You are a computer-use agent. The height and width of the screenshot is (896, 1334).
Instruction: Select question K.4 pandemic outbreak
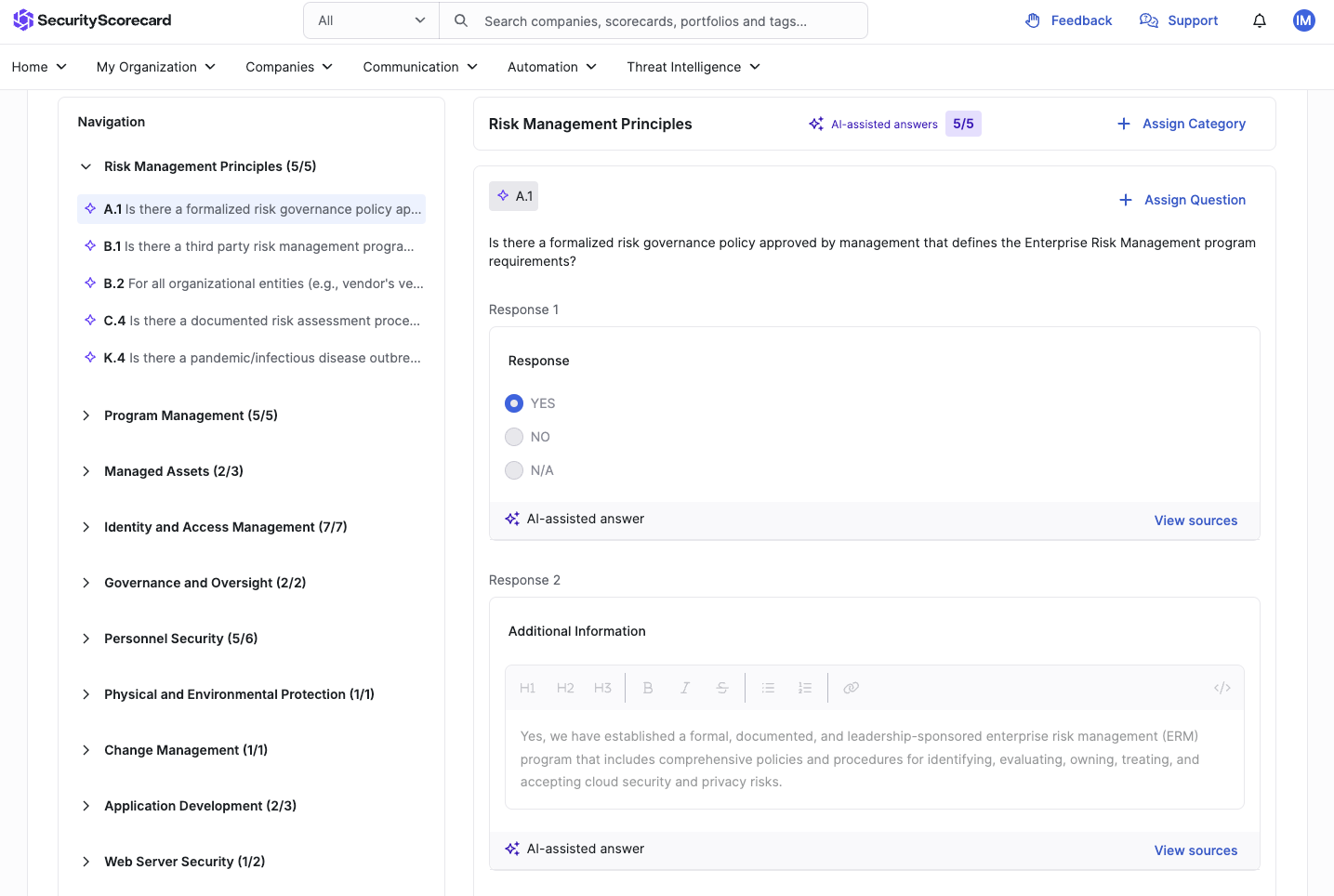251,358
